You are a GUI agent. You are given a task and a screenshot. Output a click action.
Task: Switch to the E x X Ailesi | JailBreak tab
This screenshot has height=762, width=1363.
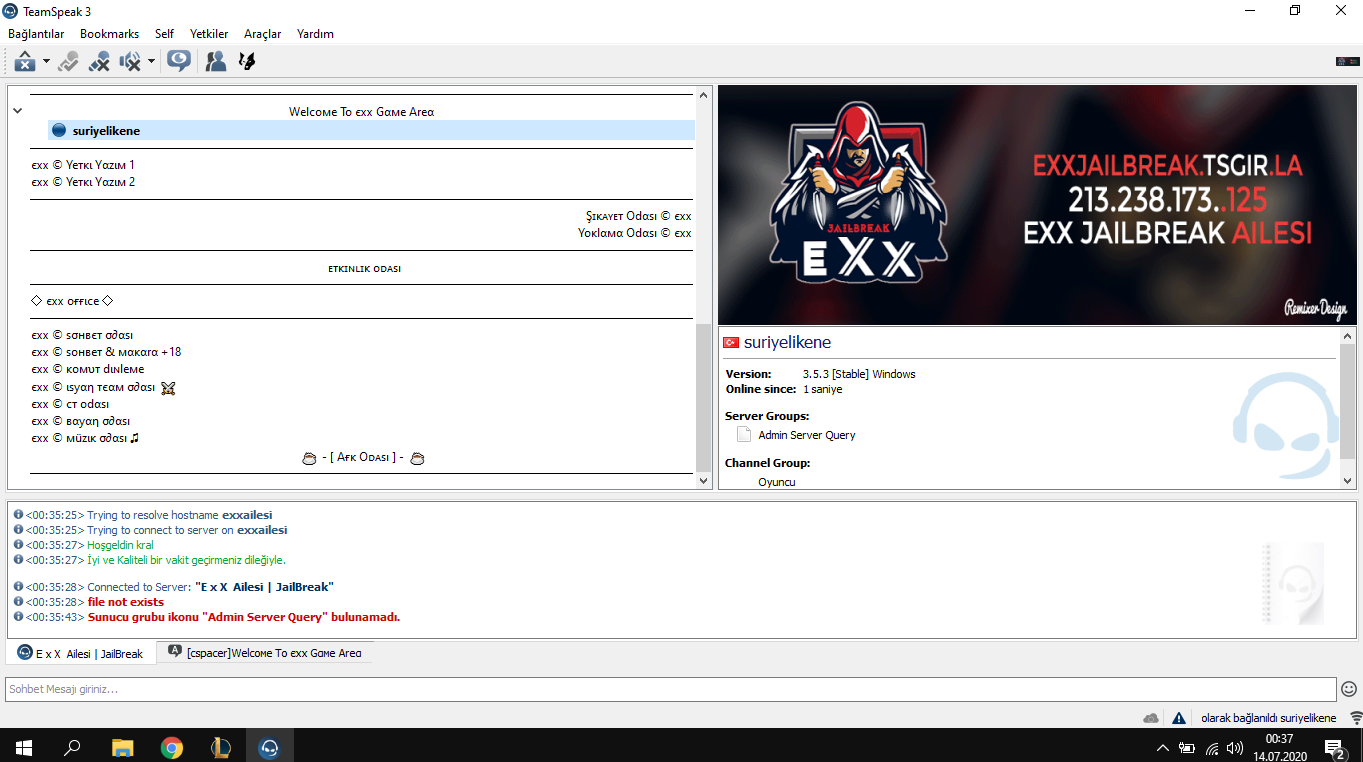[x=81, y=653]
